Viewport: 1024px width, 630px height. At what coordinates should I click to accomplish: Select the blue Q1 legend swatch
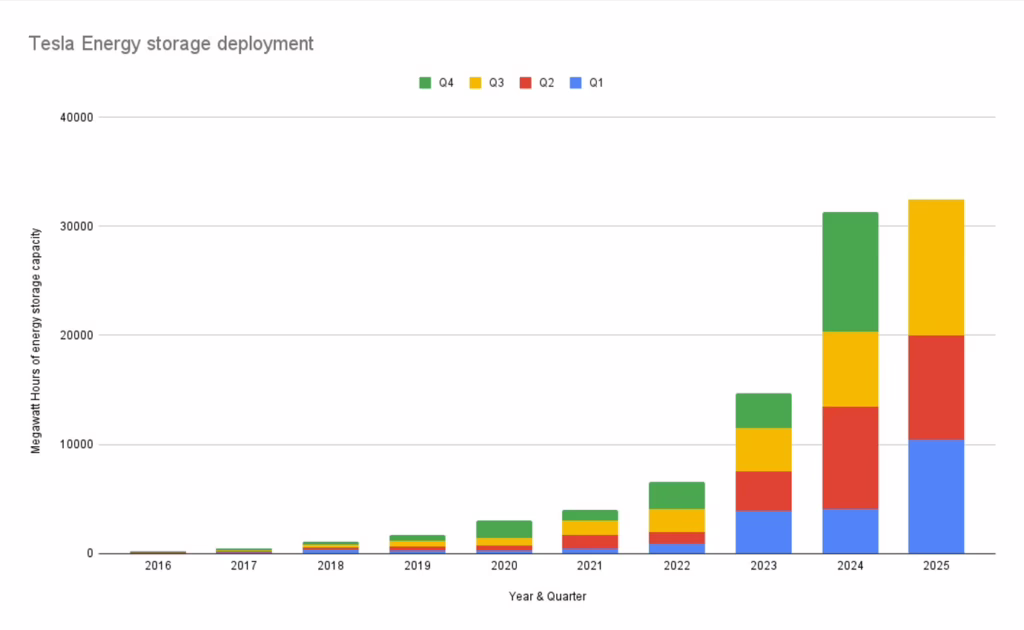tap(575, 83)
